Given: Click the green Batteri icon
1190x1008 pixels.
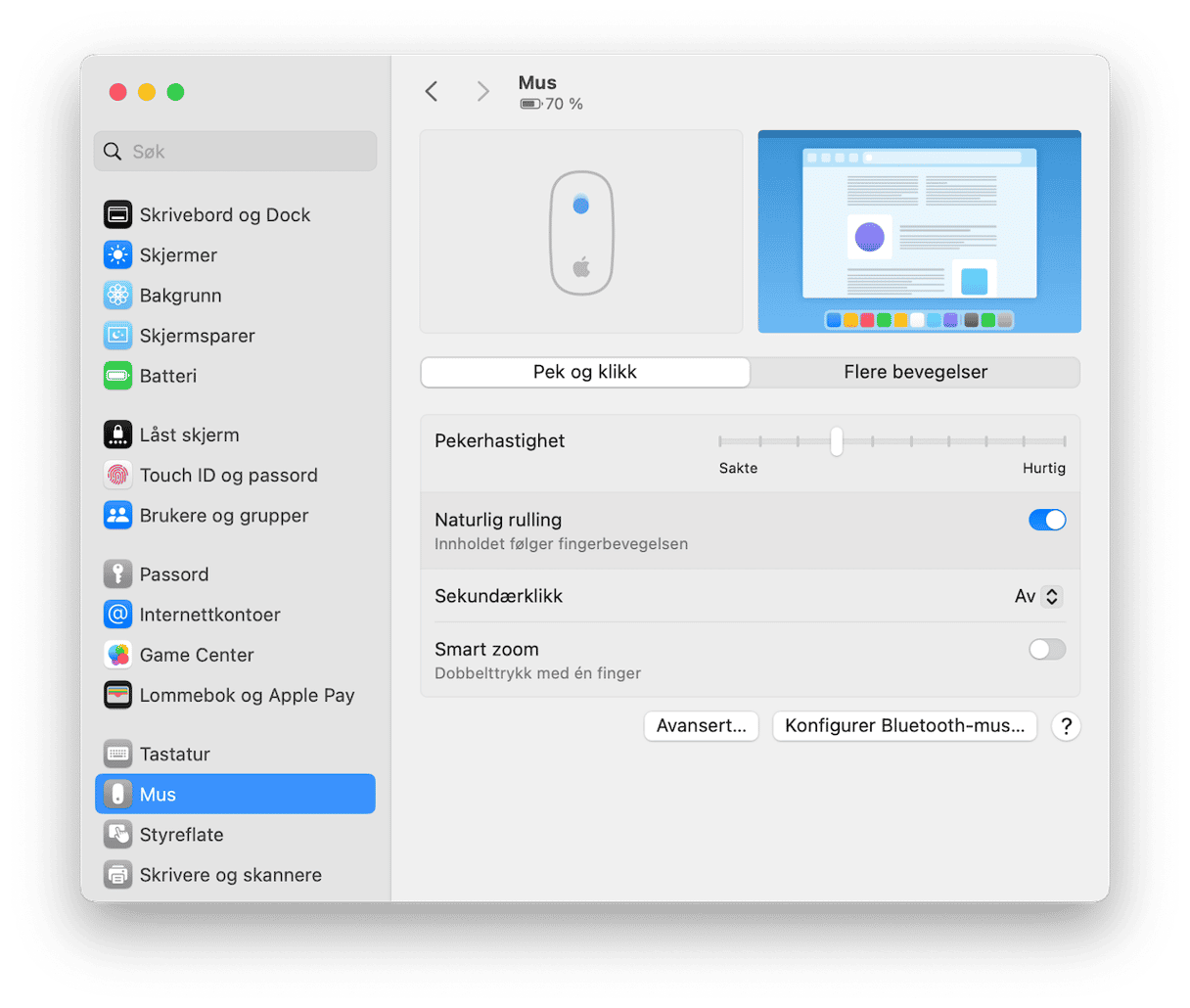Looking at the screenshot, I should tap(117, 375).
